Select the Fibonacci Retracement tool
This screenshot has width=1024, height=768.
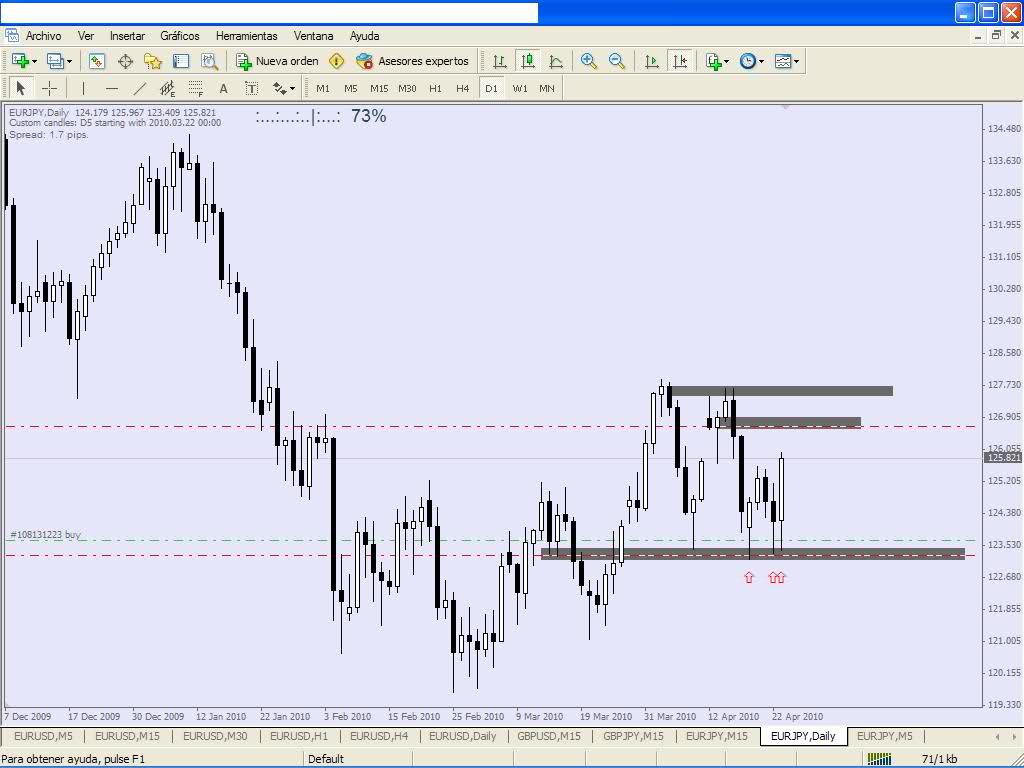click(x=195, y=88)
